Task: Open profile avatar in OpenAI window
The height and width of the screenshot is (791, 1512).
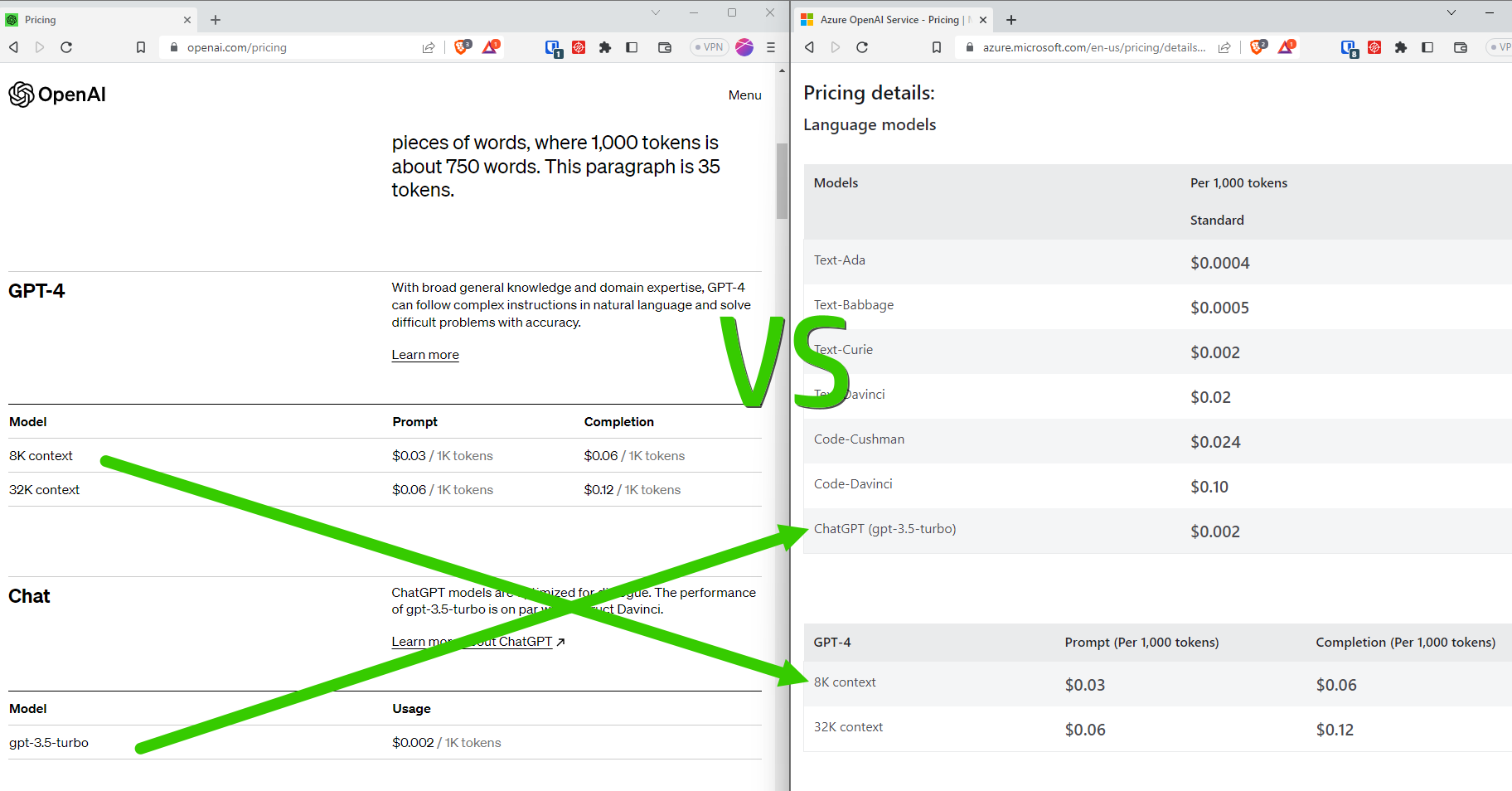Action: click(744, 47)
